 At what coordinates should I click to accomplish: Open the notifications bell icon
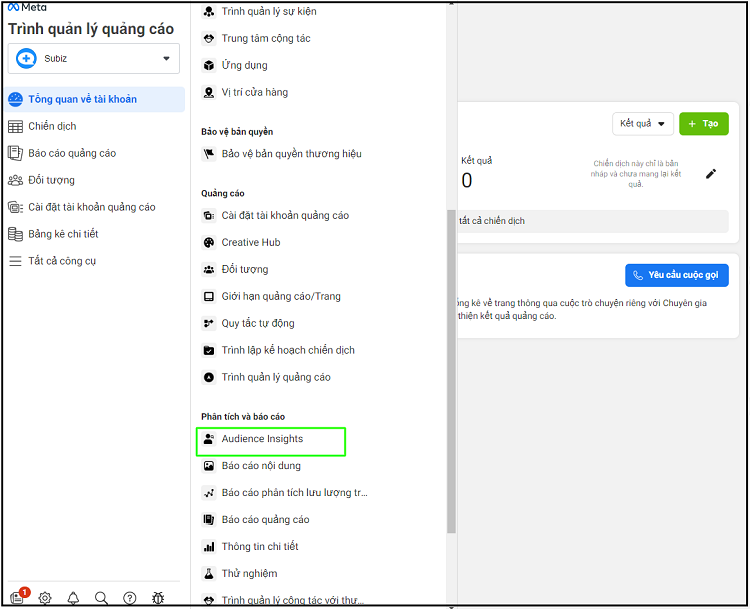pyautogui.click(x=73, y=598)
